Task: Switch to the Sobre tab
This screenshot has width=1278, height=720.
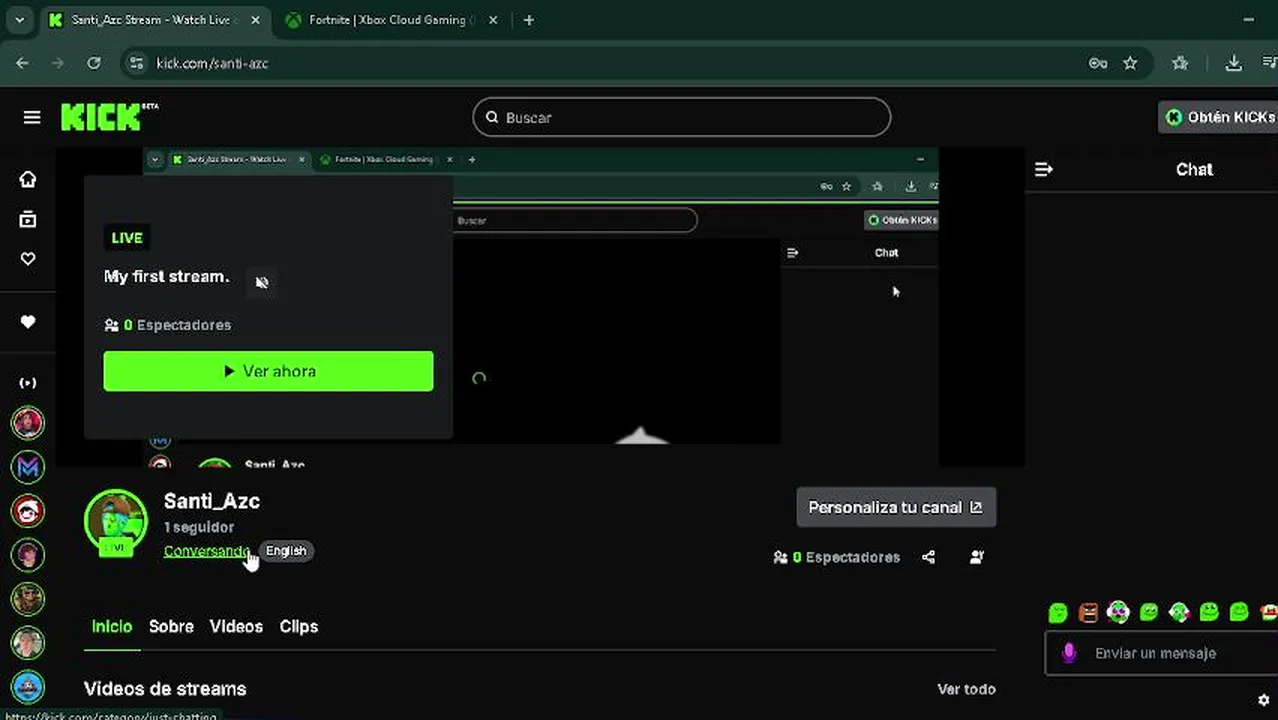Action: point(171,627)
